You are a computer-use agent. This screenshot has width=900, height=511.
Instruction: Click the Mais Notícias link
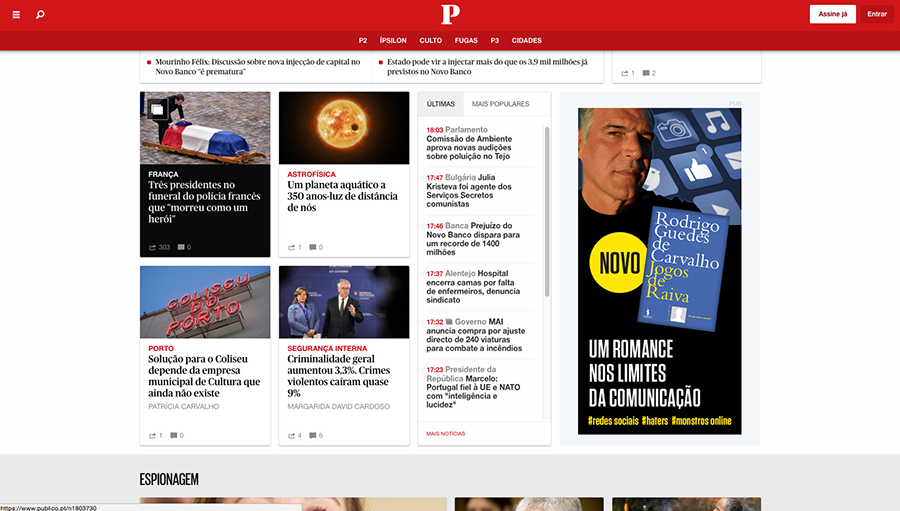point(445,434)
